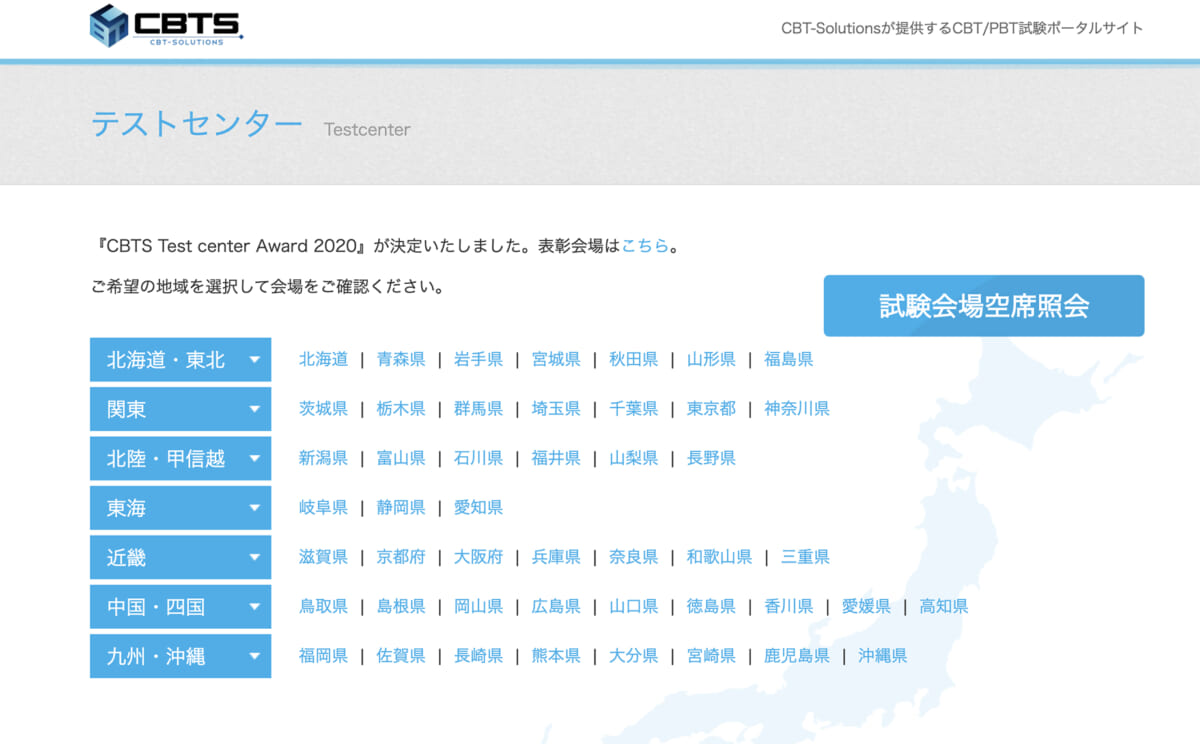Screen dimensions: 1200x744
Task: Open the 福岡県 test center list
Action: point(323,656)
